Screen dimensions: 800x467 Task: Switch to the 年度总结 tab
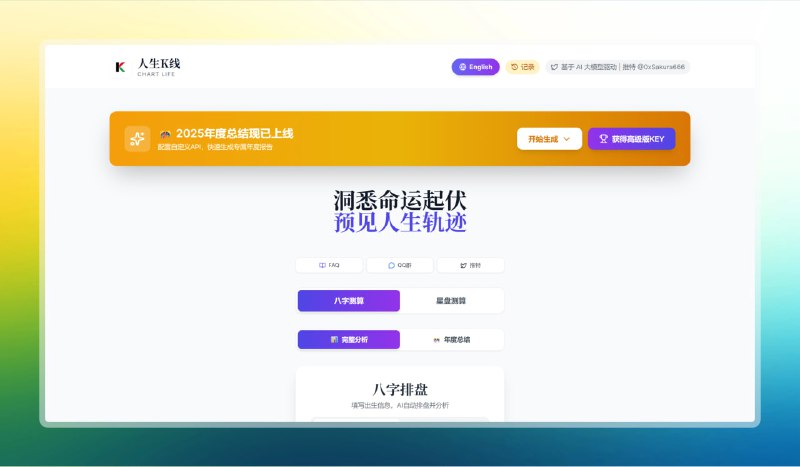tap(451, 339)
